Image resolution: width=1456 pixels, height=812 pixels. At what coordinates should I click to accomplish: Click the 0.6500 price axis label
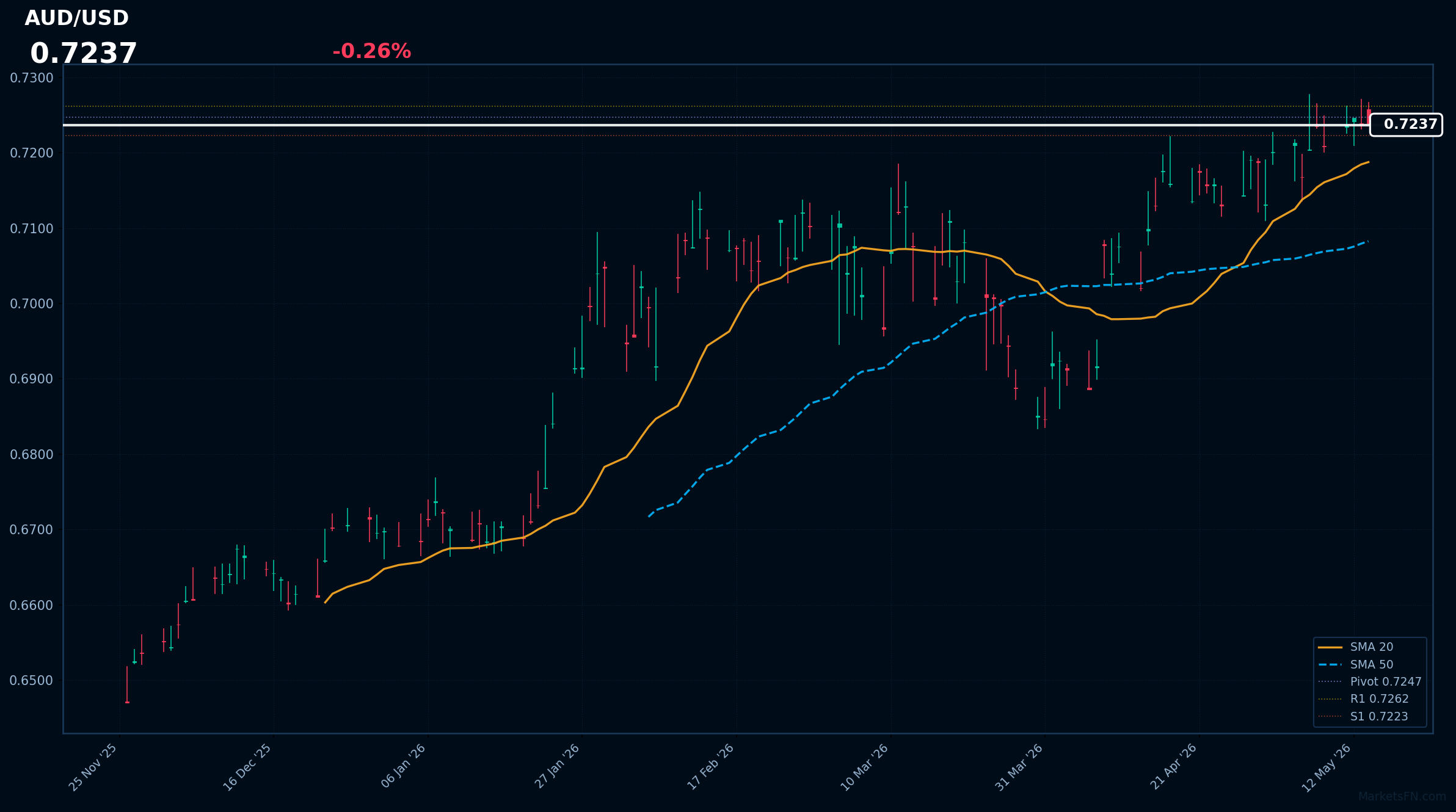(x=32, y=681)
